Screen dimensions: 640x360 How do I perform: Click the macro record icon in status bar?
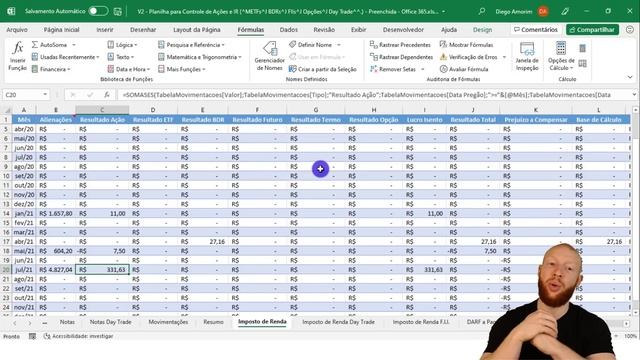(32, 336)
